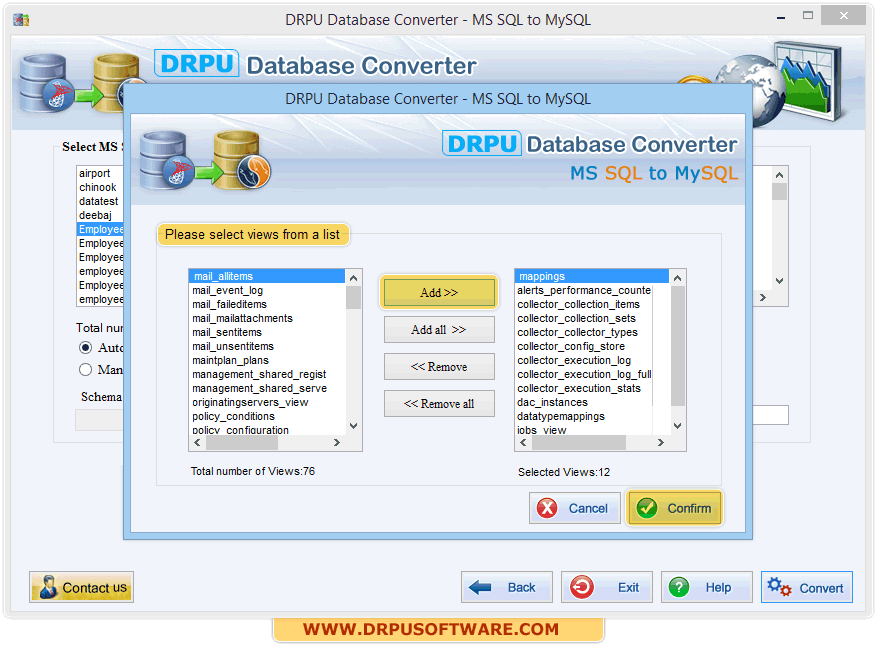Click down arrow of available views scrollbar
This screenshot has width=877, height=645.
(x=353, y=426)
